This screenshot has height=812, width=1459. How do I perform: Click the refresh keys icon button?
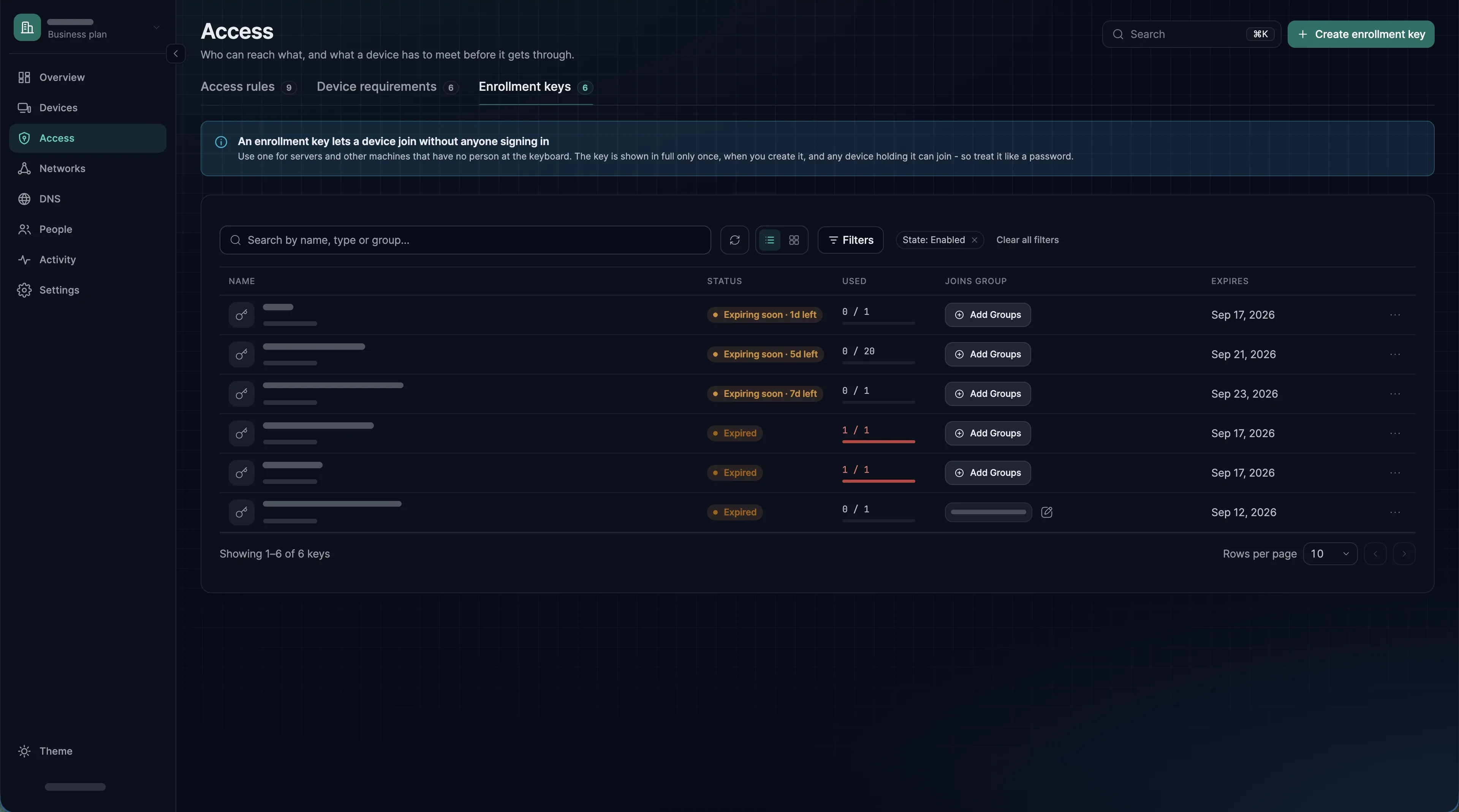click(x=734, y=240)
